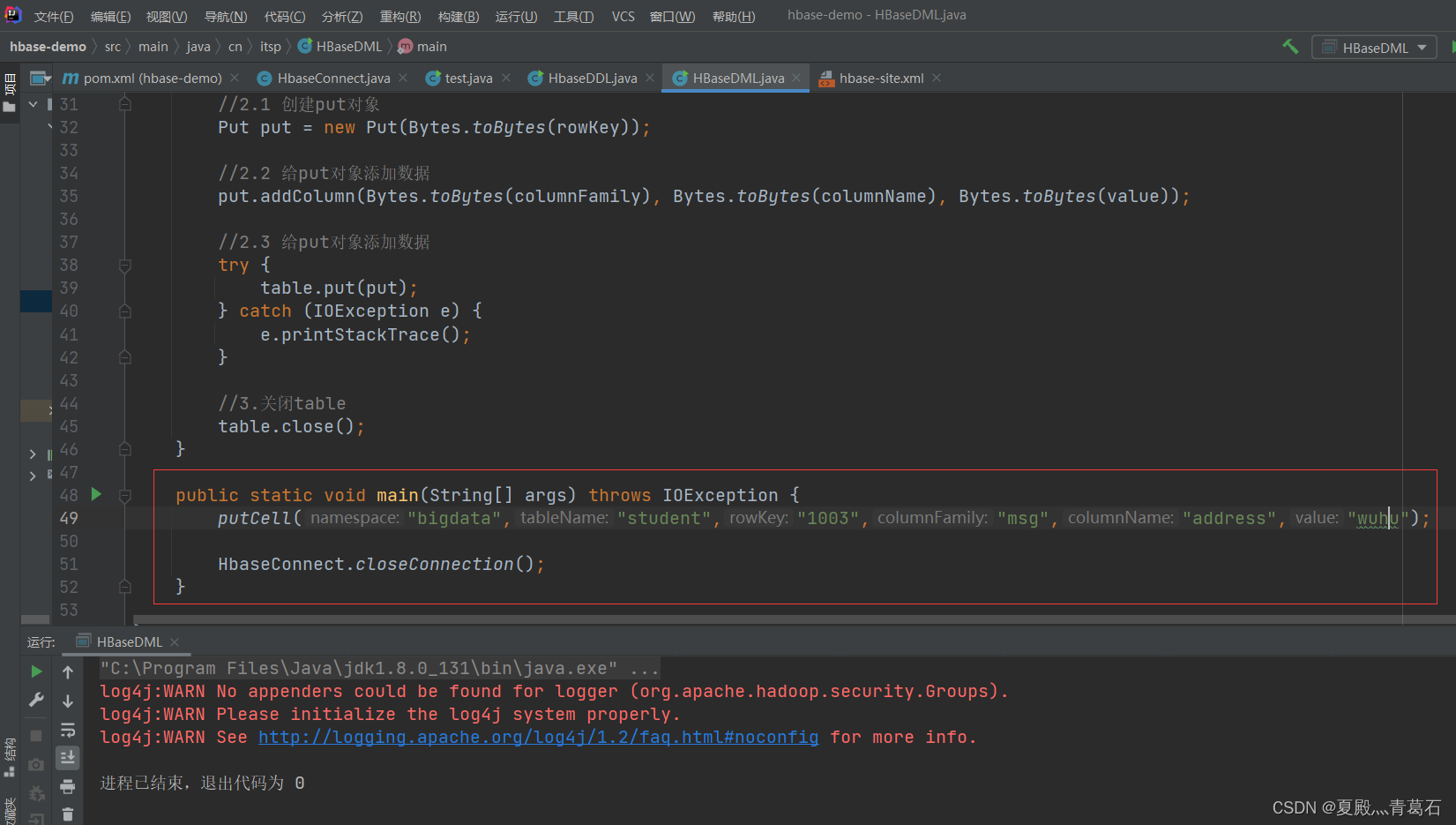1456x825 pixels.
Task: Open the HBaseDML run configuration dropdown
Action: [1374, 48]
